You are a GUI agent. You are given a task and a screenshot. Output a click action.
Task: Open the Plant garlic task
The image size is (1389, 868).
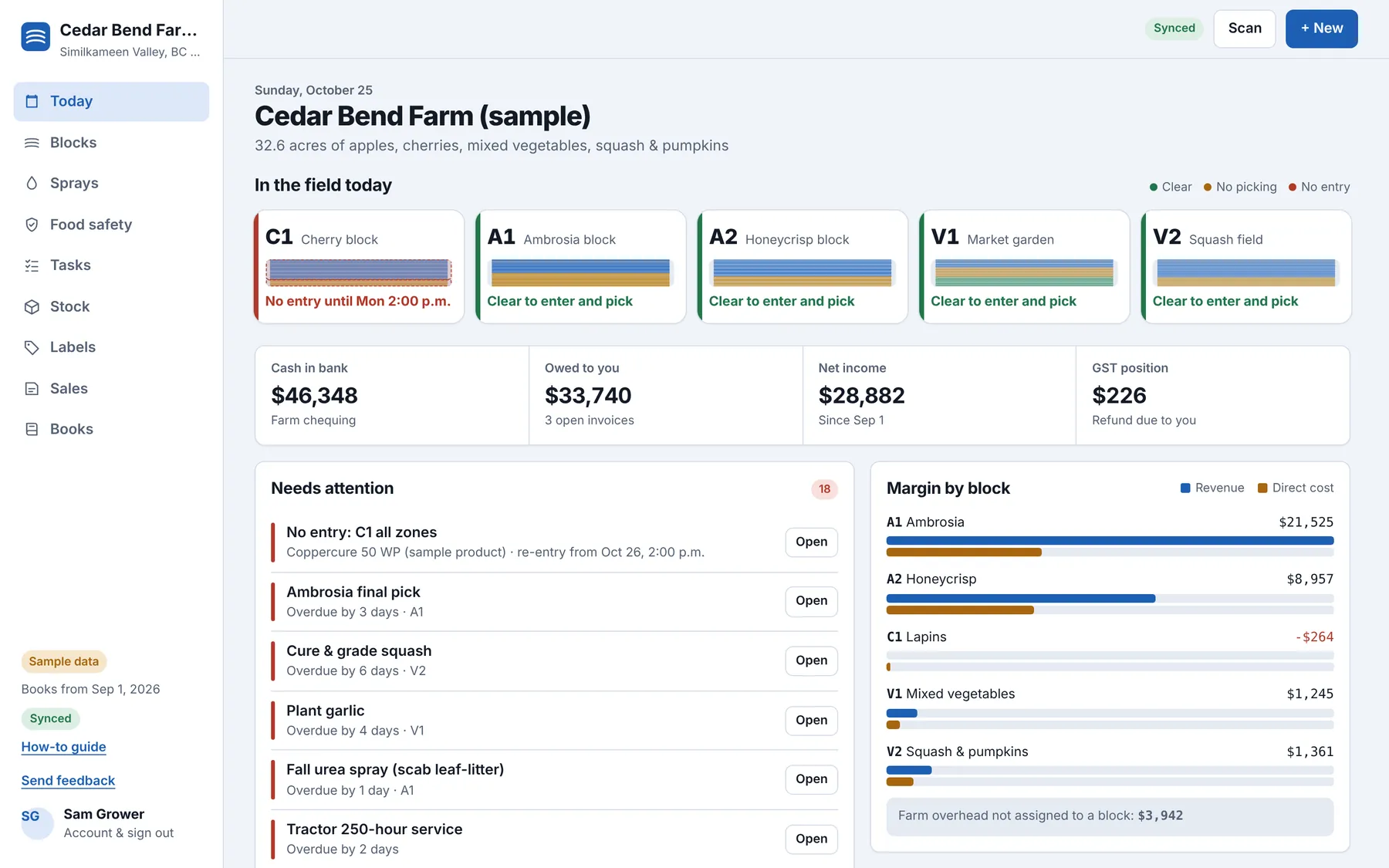(x=812, y=720)
